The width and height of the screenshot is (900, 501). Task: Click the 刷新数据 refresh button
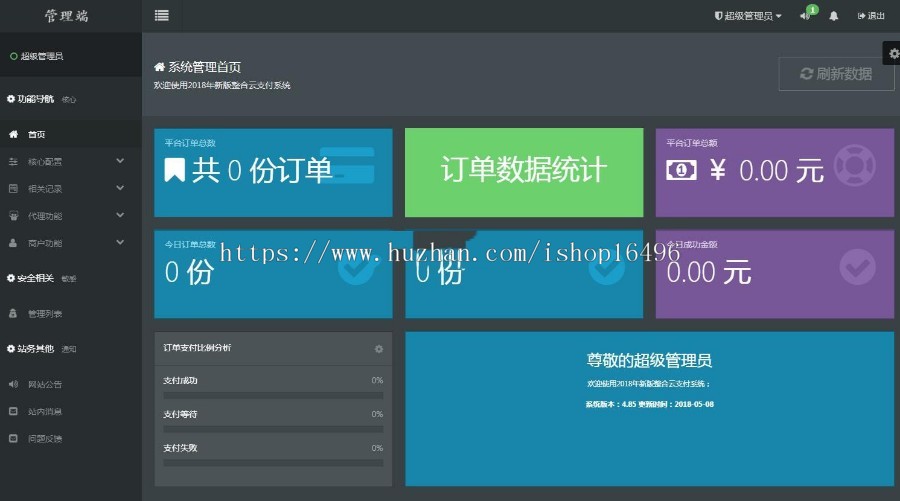pyautogui.click(x=836, y=73)
